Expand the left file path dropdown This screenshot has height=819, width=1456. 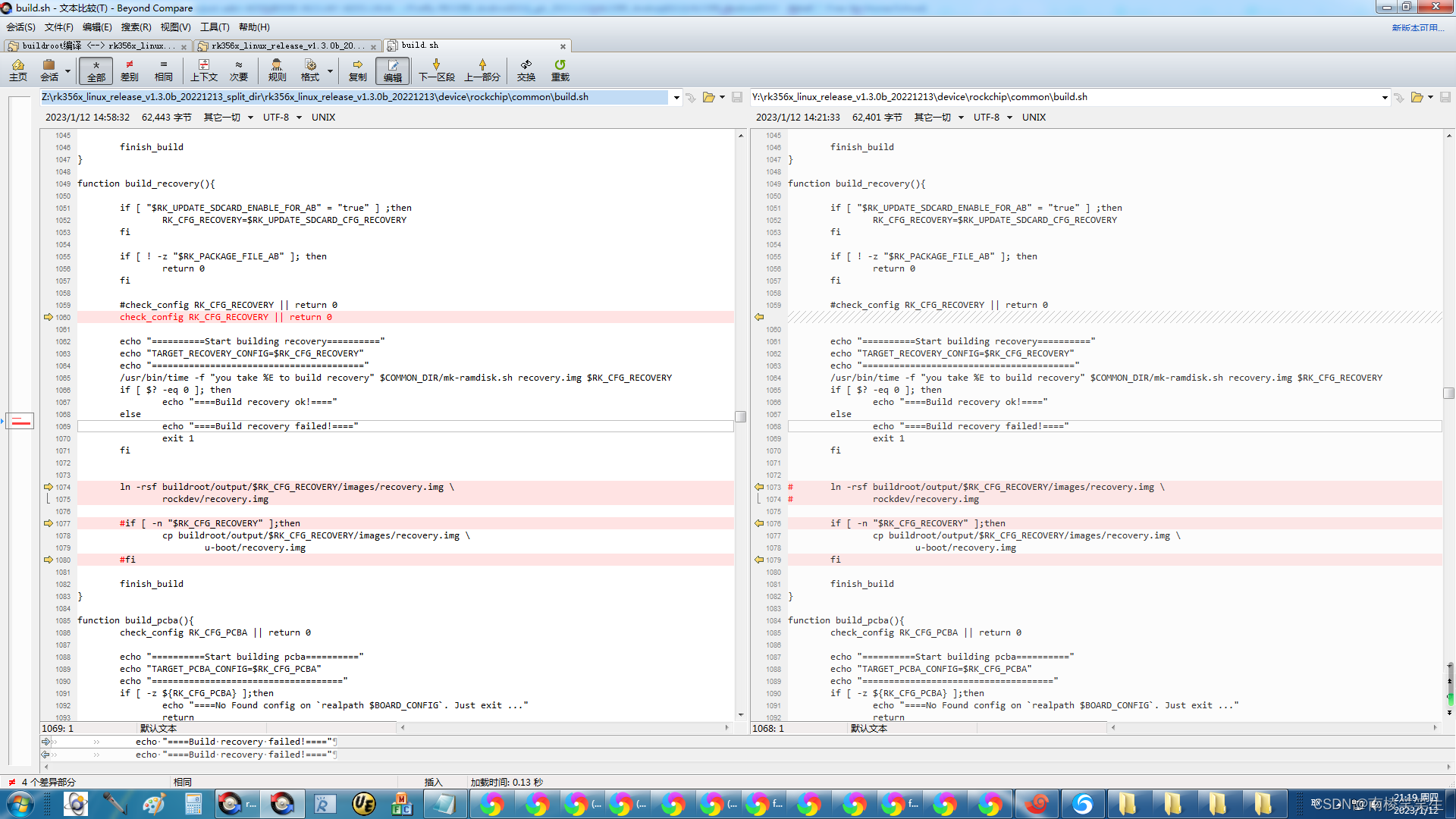[x=676, y=97]
